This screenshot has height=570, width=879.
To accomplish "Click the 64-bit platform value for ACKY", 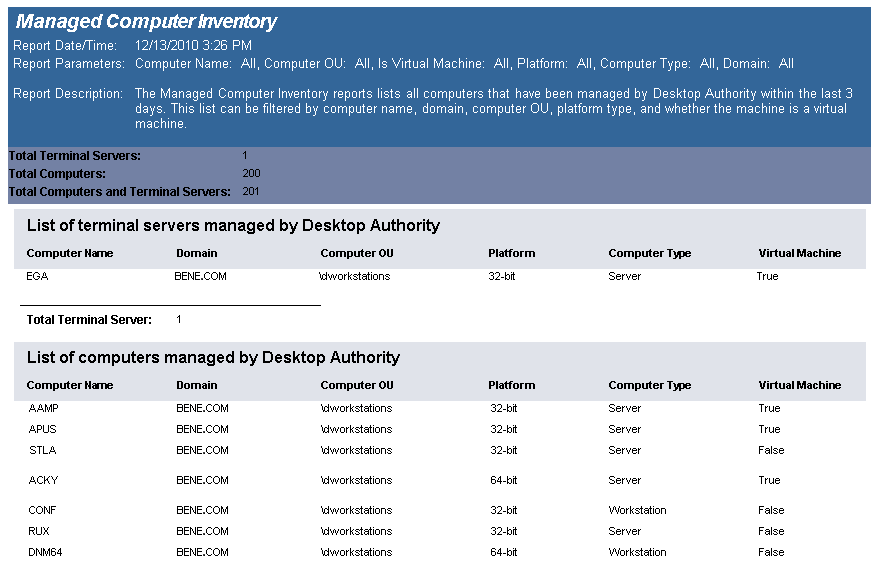I will click(503, 480).
